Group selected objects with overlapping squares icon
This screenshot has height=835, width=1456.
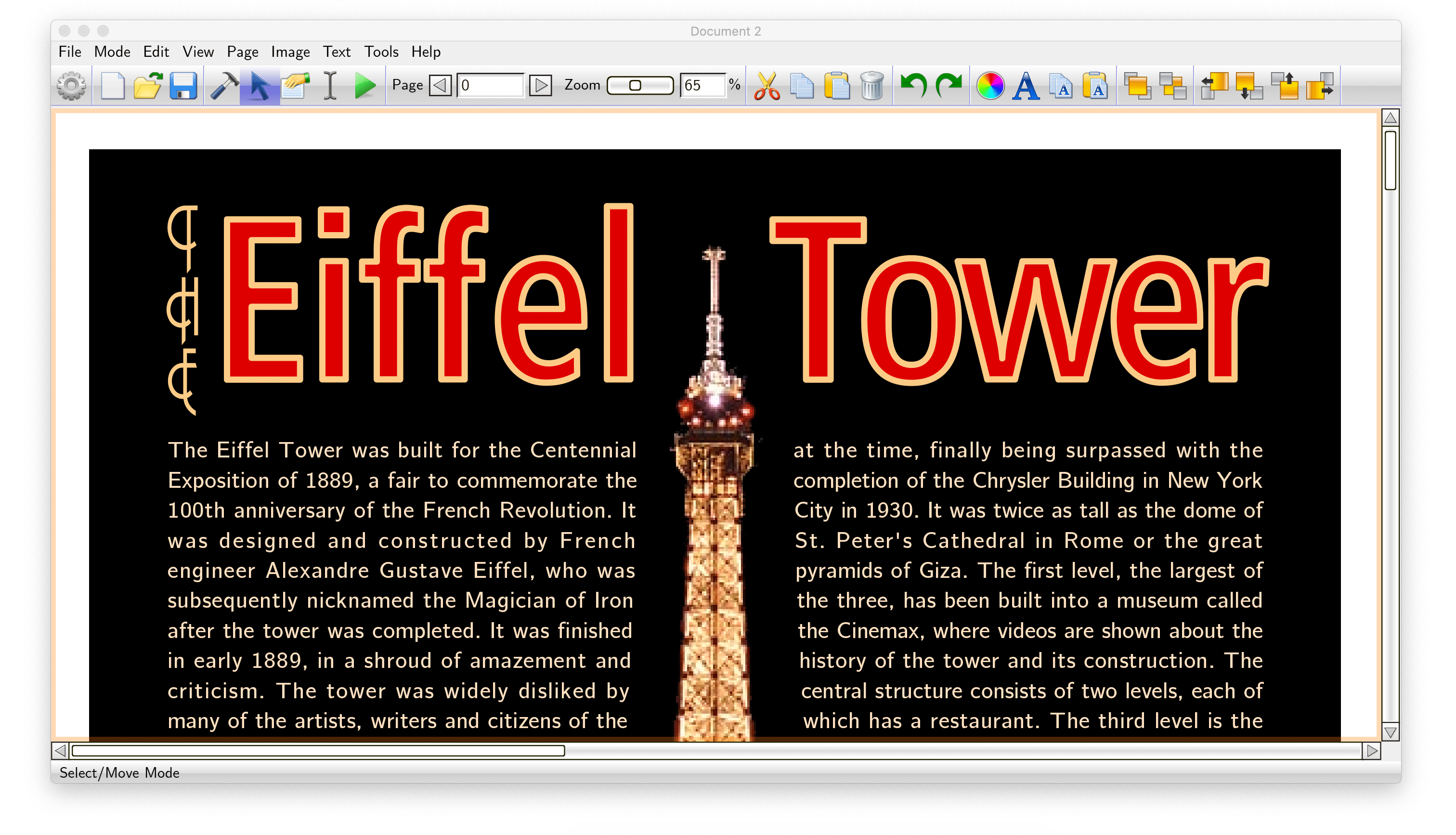(1138, 86)
